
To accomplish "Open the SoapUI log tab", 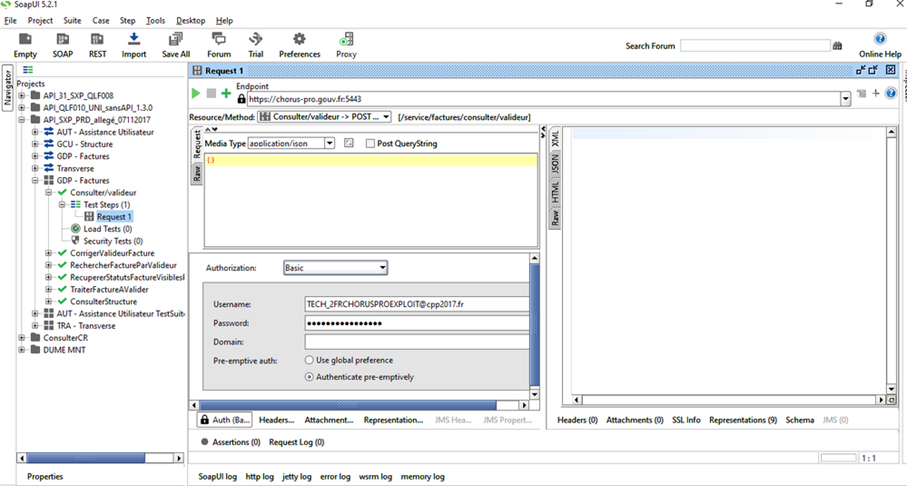I will coord(217,477).
